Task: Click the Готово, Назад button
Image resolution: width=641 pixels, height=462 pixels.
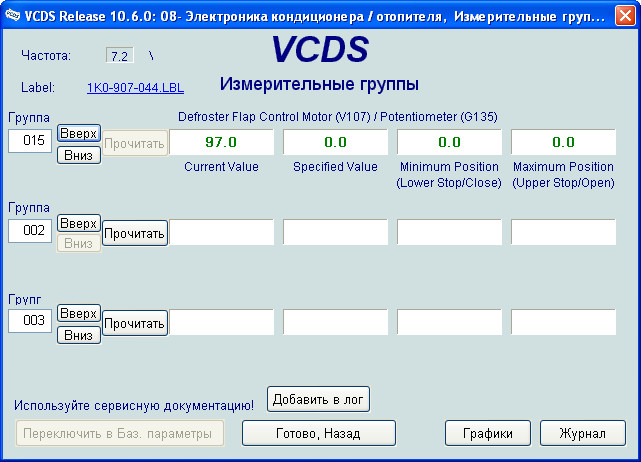Action: (320, 434)
